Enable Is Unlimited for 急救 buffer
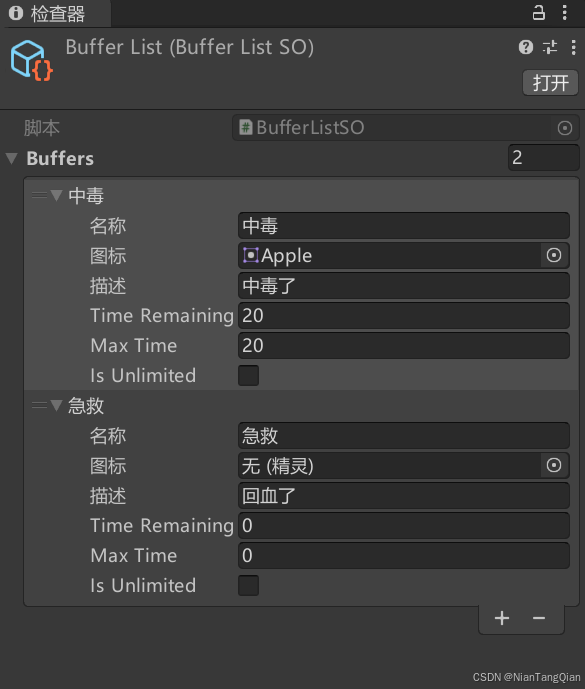Viewport: 585px width, 689px height. click(x=248, y=585)
